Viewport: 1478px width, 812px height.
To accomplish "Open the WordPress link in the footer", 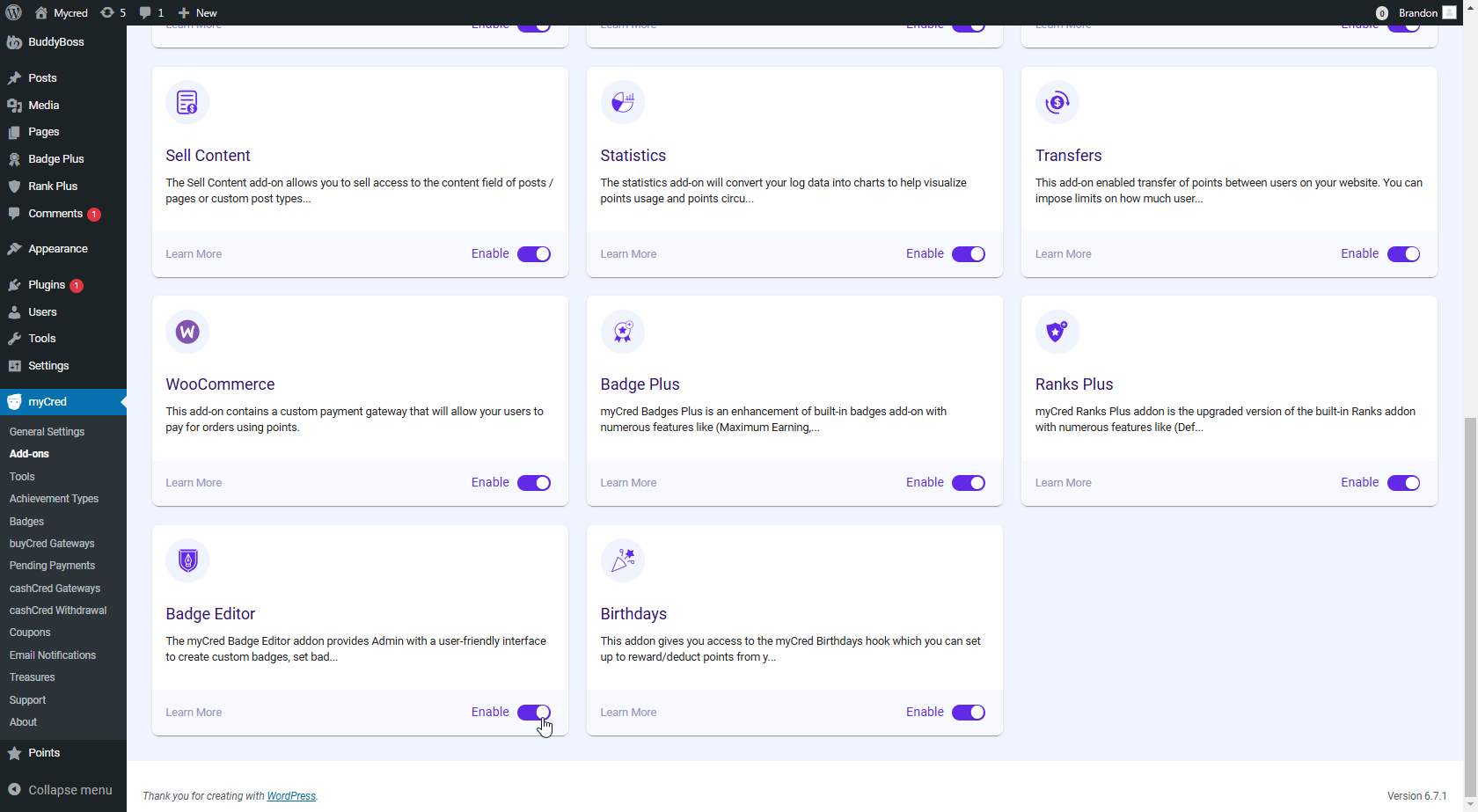I will tap(290, 796).
